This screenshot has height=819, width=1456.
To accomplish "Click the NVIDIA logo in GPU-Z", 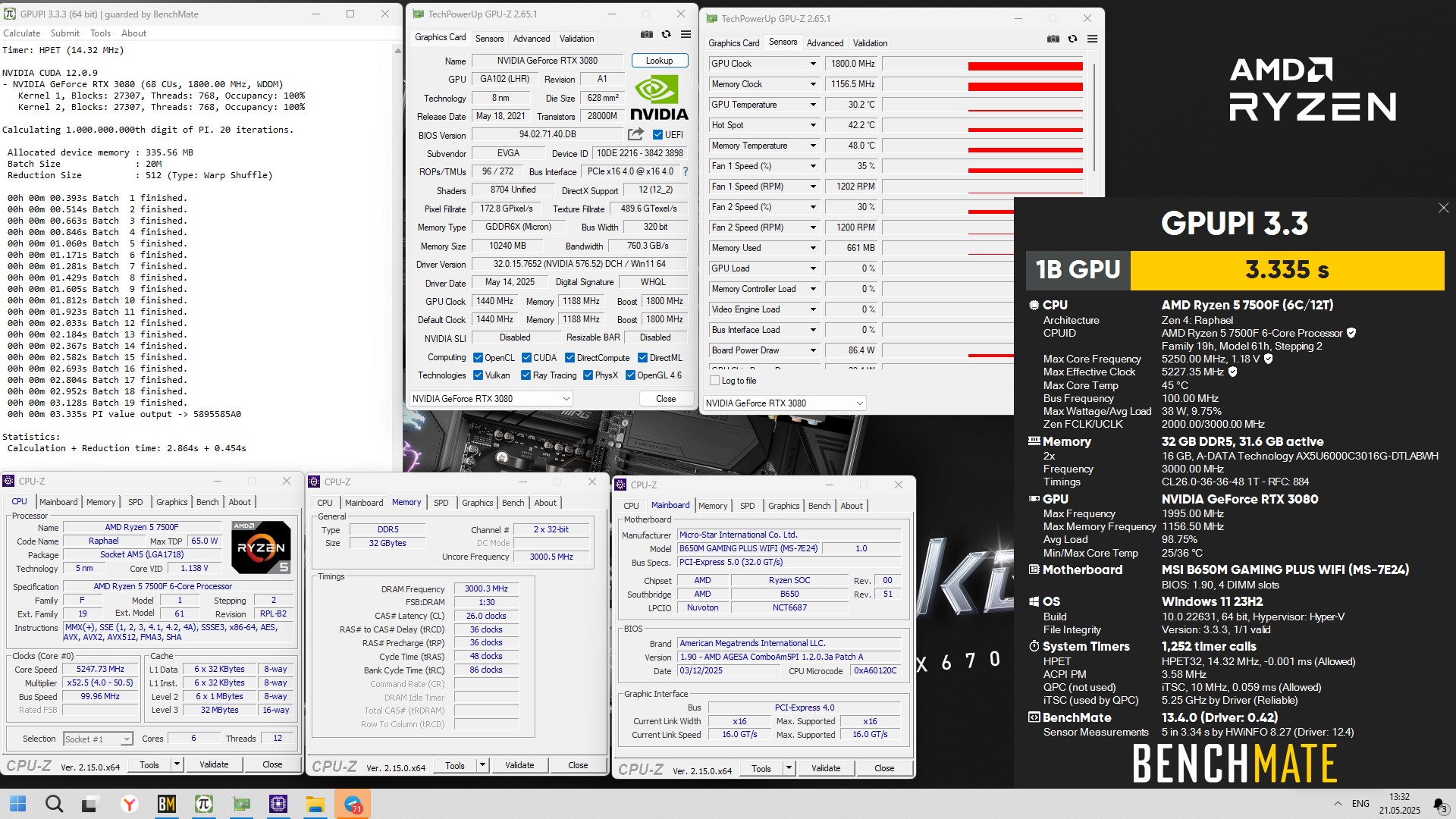I will 659,98.
